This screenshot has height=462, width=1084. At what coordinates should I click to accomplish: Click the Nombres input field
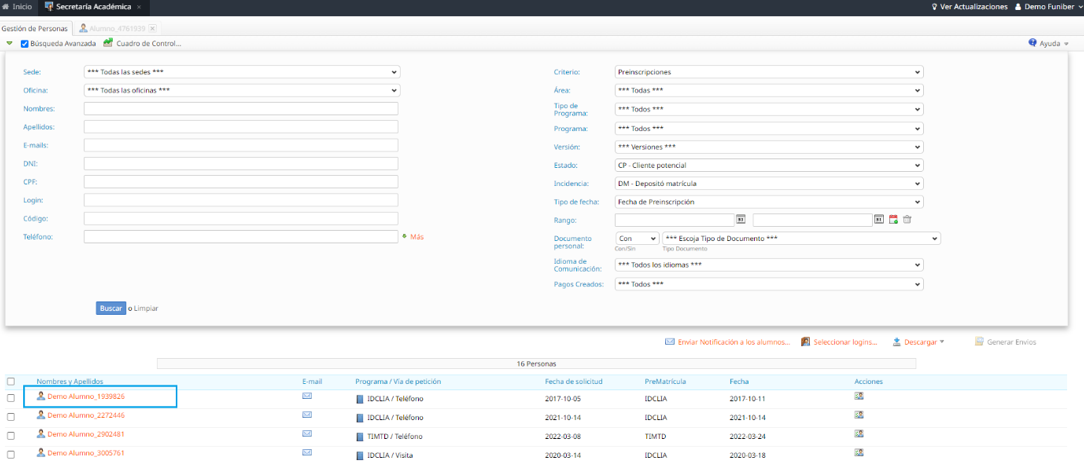pos(241,109)
